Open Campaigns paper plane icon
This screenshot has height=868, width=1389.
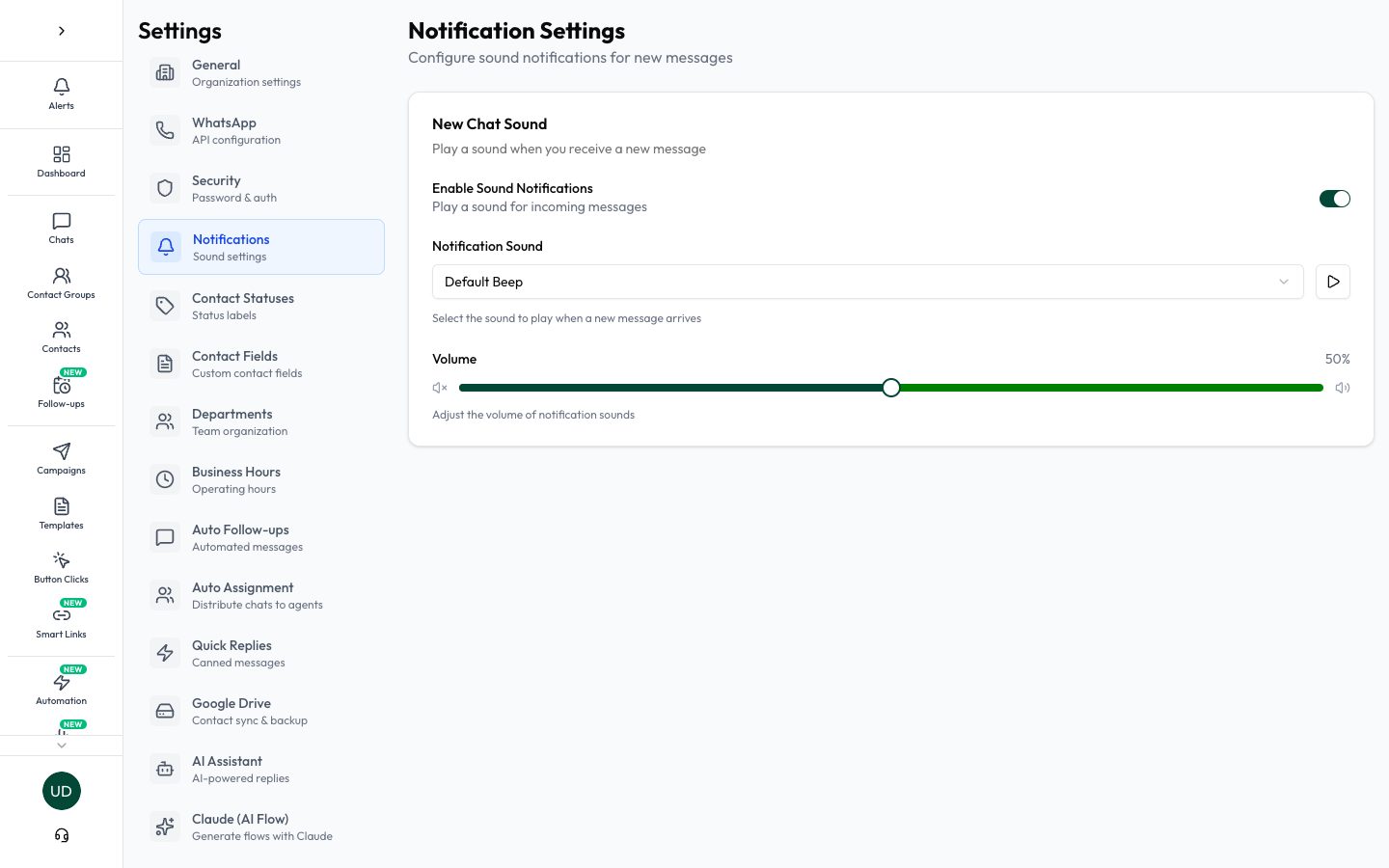pos(62,451)
